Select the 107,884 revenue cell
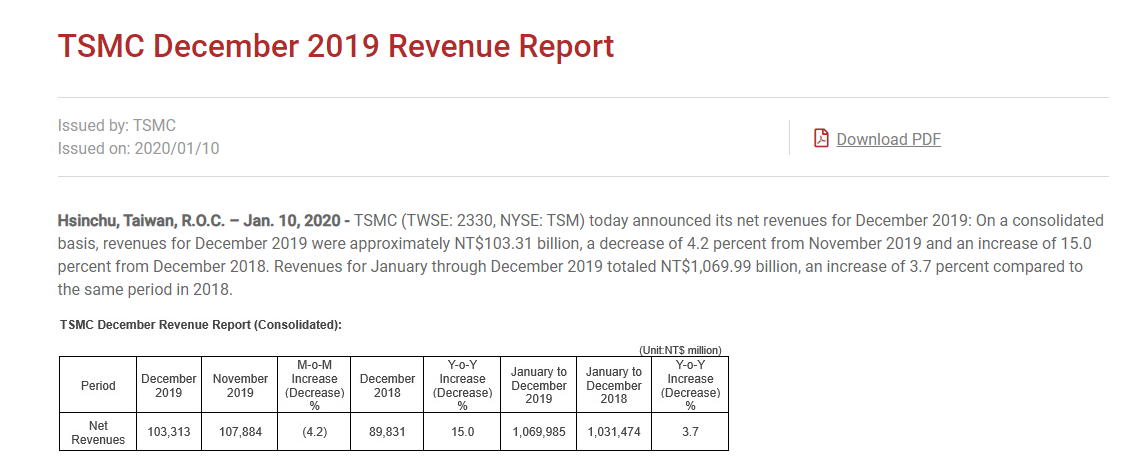Image resolution: width=1127 pixels, height=476 pixels. click(240, 432)
